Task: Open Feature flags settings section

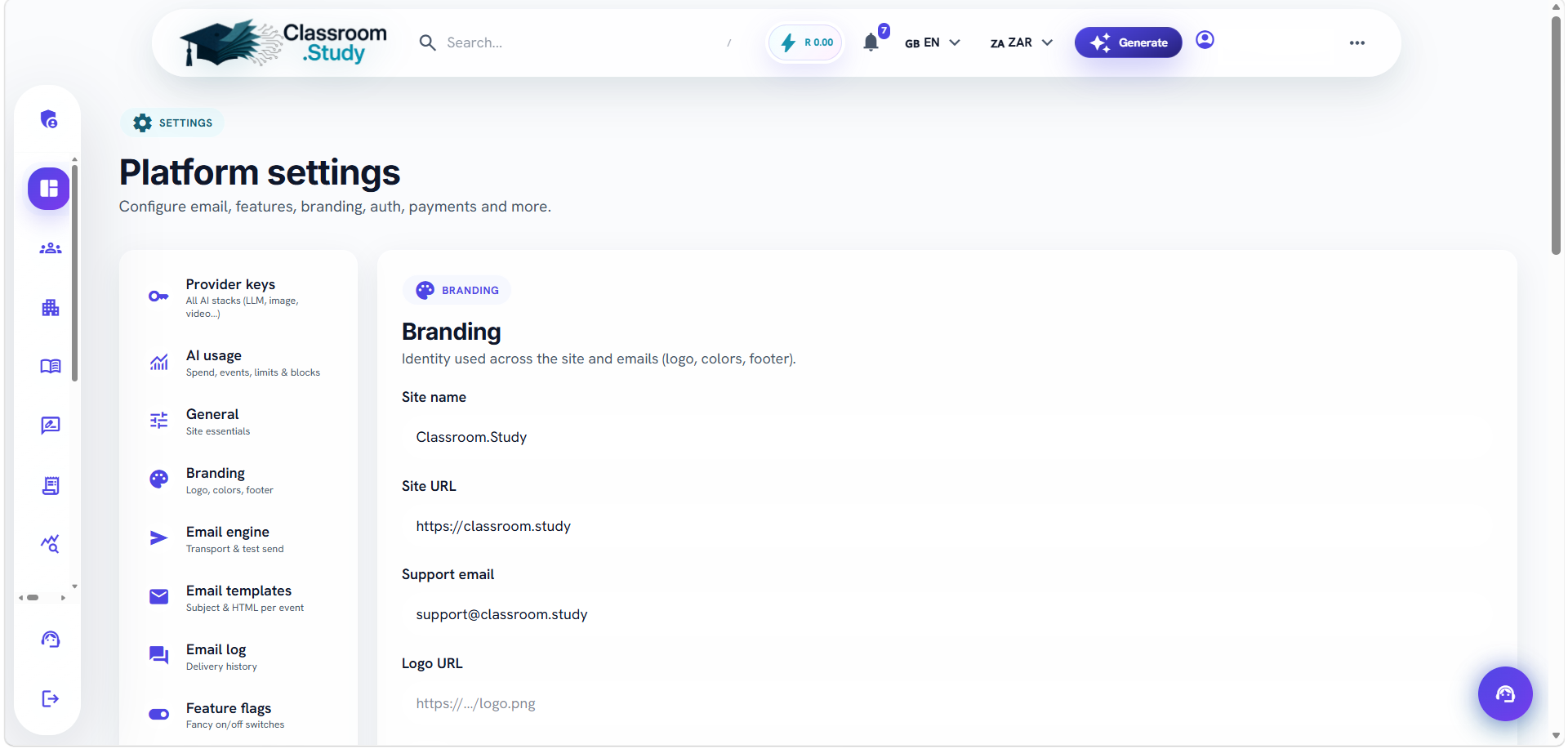Action: pyautogui.click(x=238, y=715)
